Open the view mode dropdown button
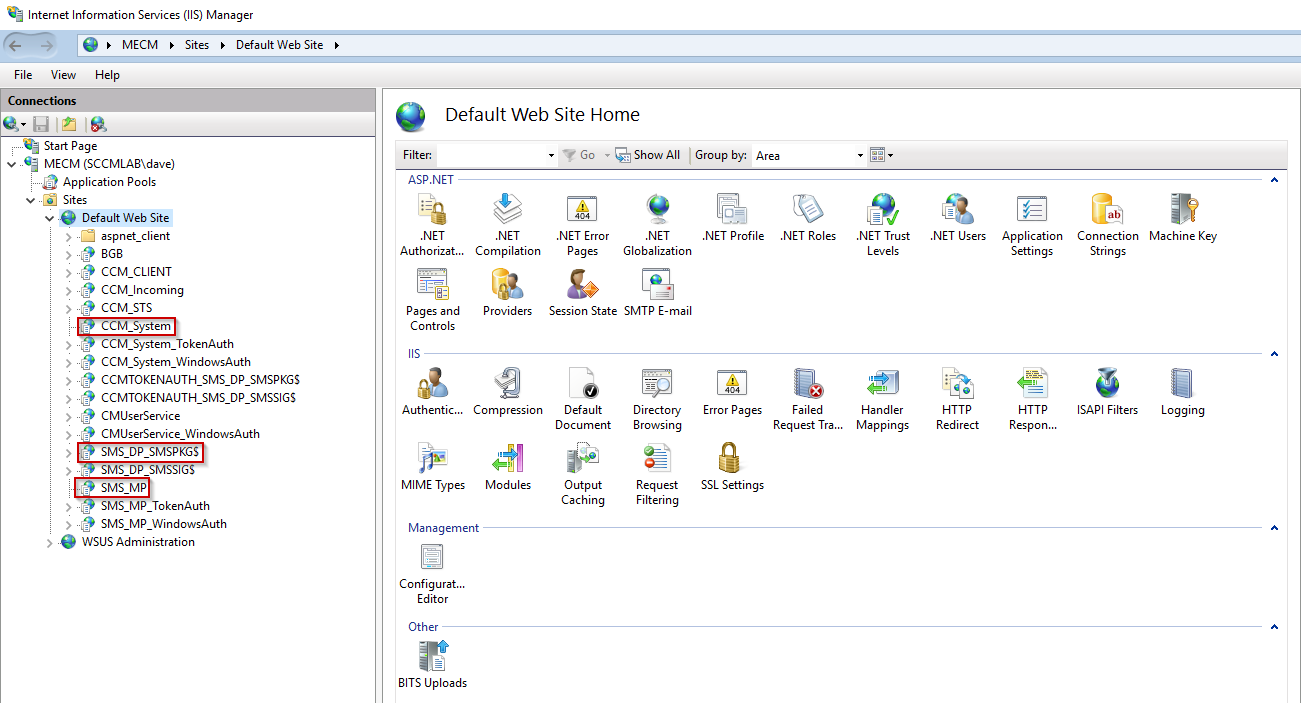The height and width of the screenshot is (703, 1301). coord(881,155)
